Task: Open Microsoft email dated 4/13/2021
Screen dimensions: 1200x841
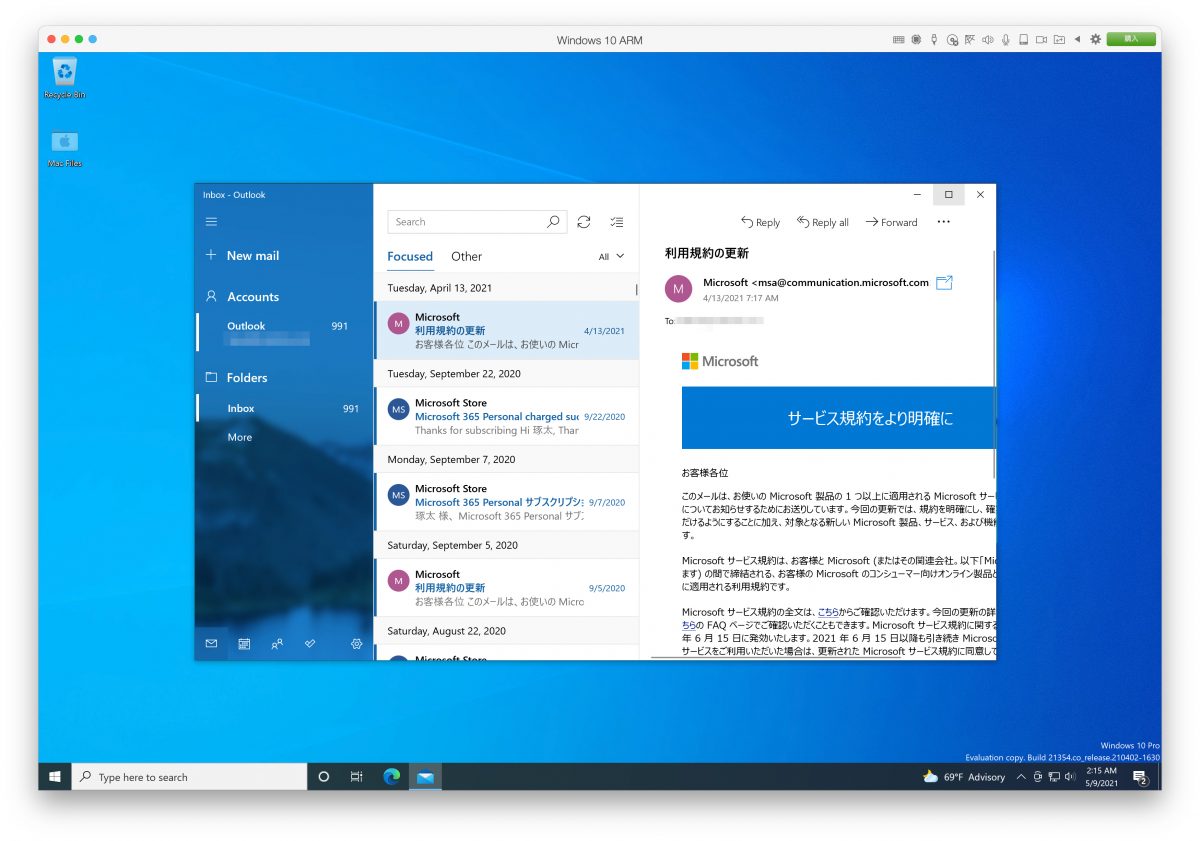Action: tap(507, 331)
